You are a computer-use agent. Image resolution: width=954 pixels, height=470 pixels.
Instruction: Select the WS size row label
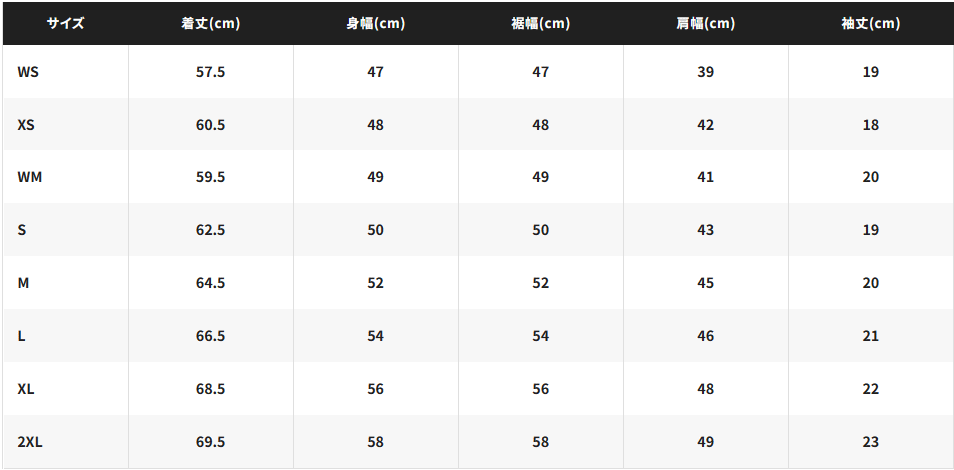point(28,72)
